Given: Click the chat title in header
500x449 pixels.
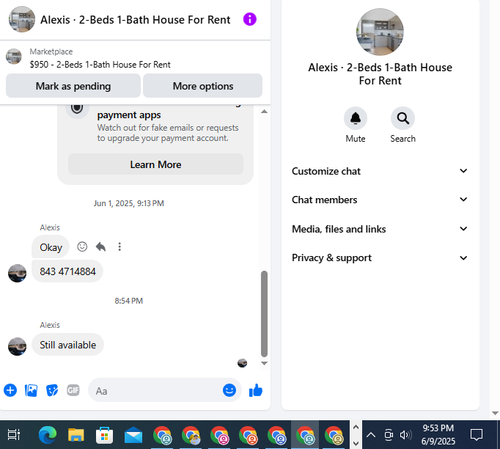Looking at the screenshot, I should tap(135, 20).
